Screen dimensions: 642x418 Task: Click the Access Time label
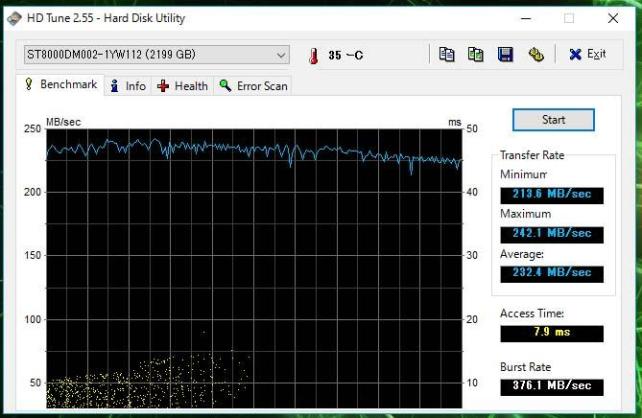coord(532,314)
